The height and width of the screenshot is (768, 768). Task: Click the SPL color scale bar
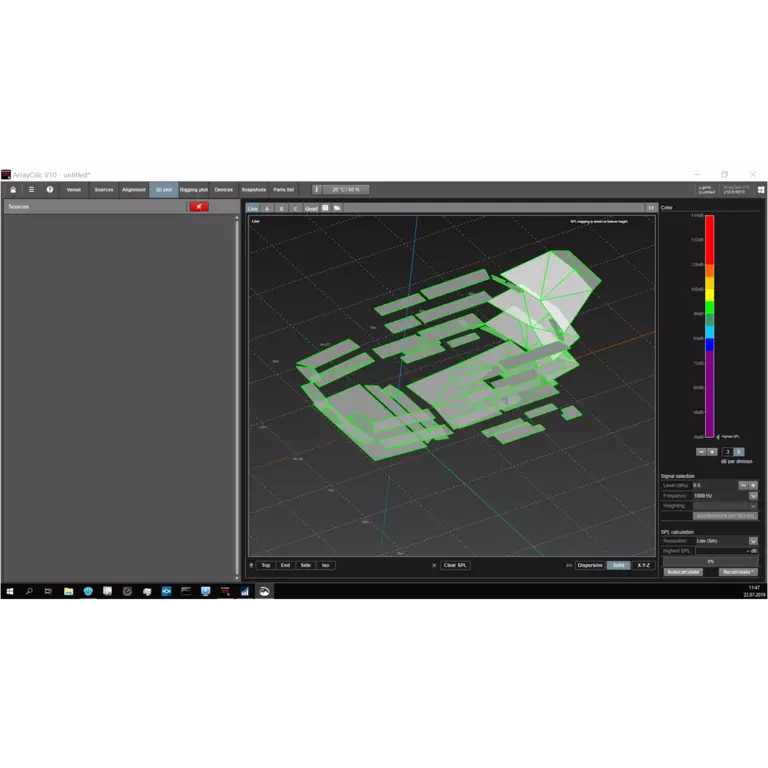click(710, 326)
